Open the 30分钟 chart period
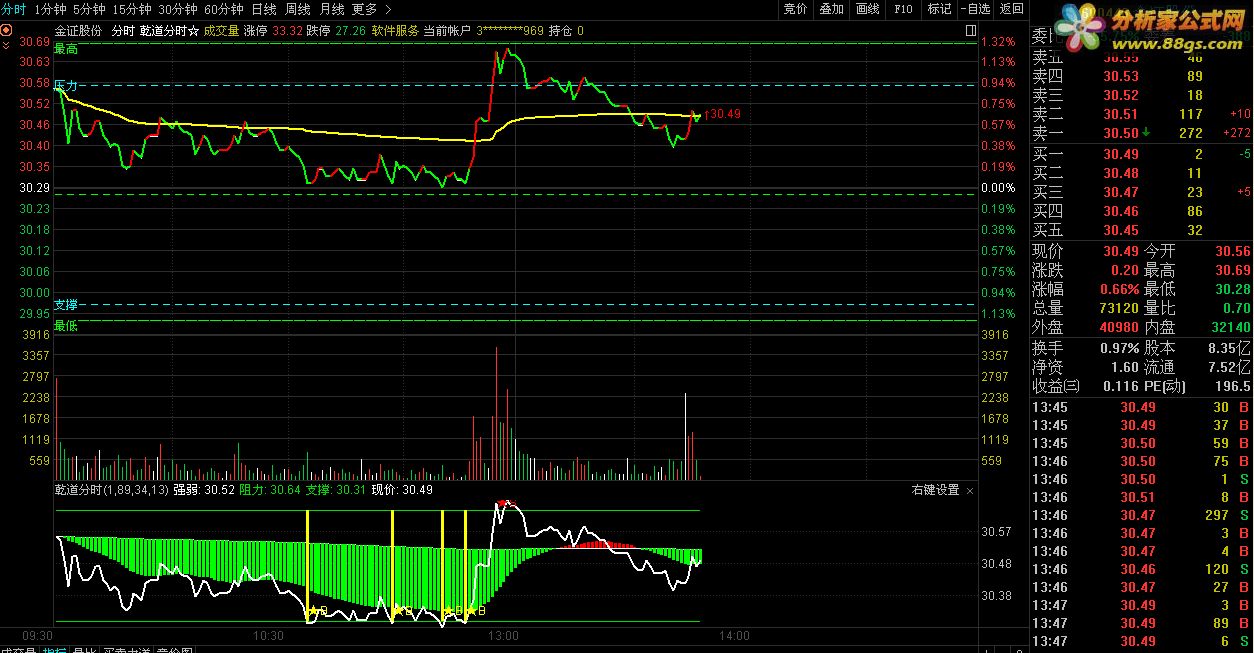1254x653 pixels. click(178, 9)
